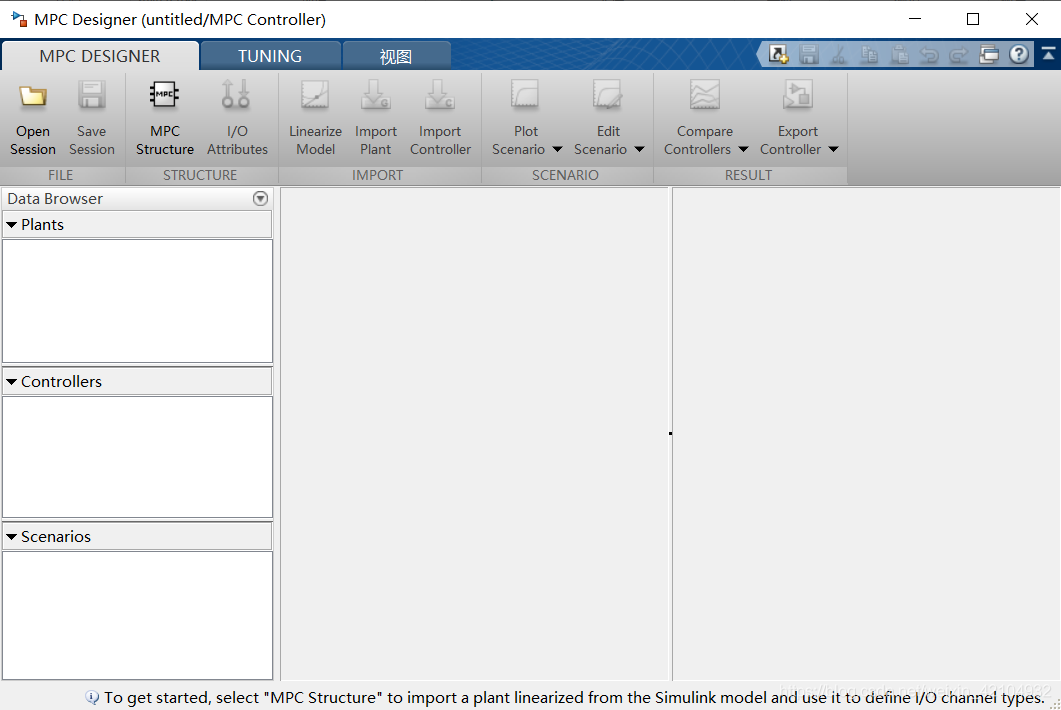Open the Plot Scenario dropdown arrow
This screenshot has height=710, width=1061.
point(557,150)
